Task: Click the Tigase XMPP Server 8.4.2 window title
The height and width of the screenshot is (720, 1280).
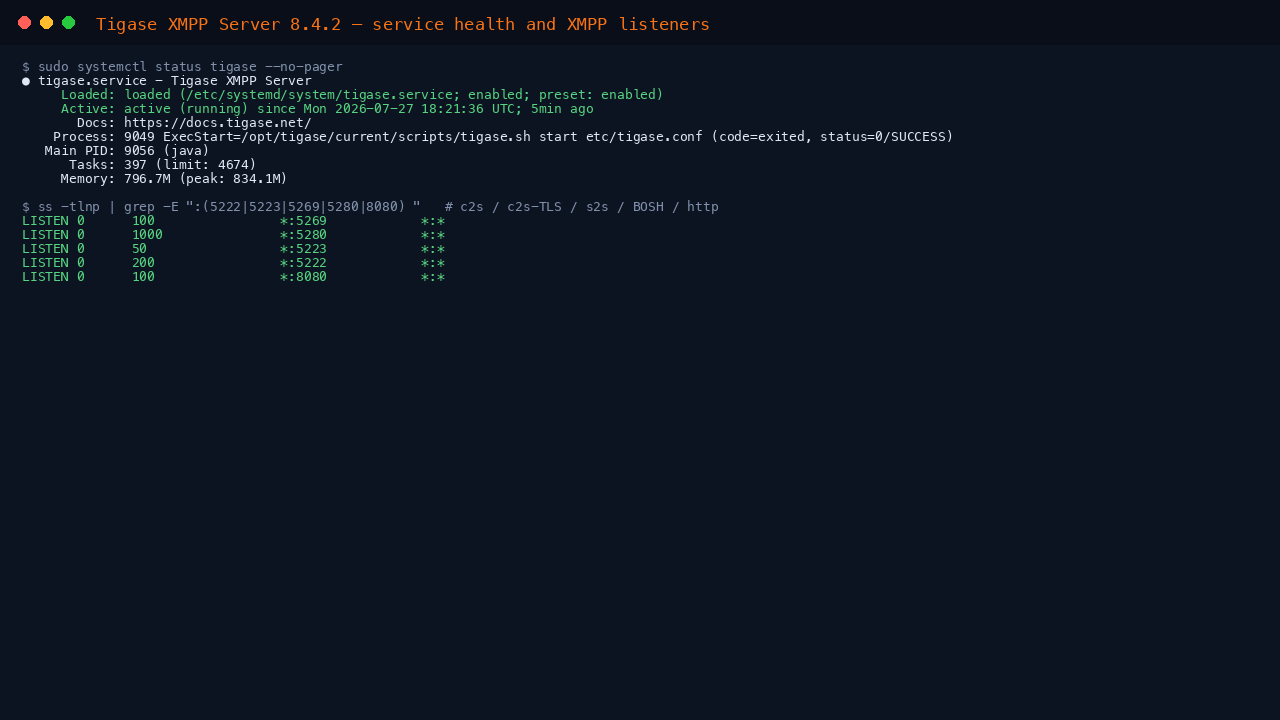Action: pyautogui.click(x=402, y=24)
